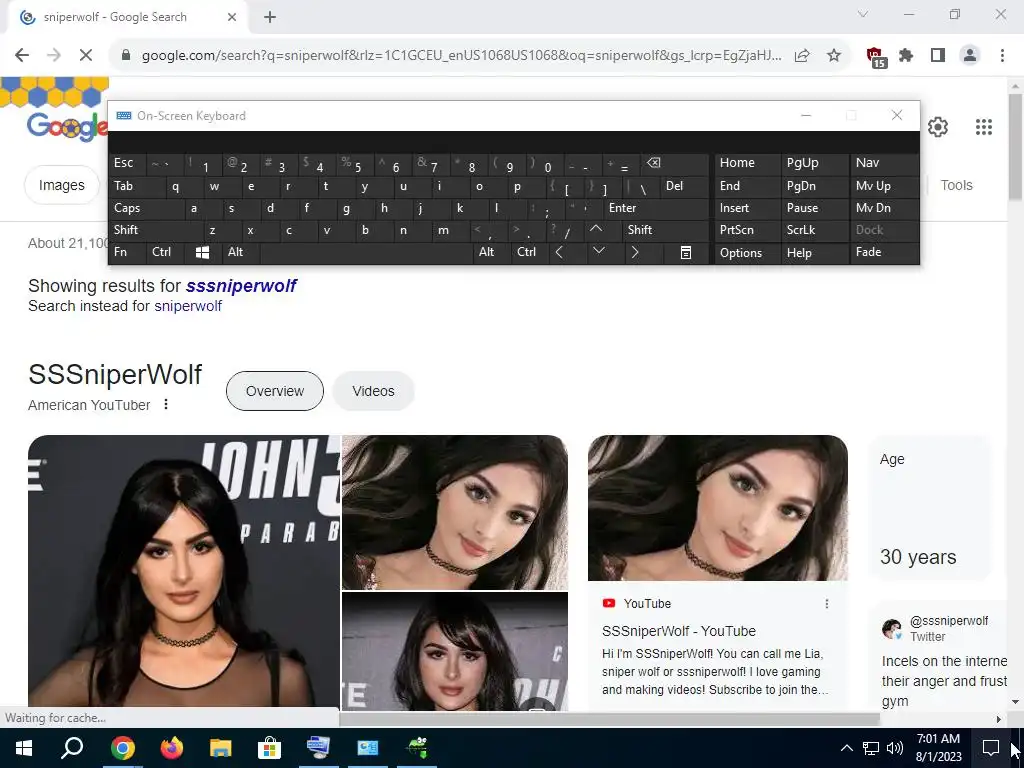Screen dimensions: 1024x768
Task: Stop loading the page
Action: 86,56
